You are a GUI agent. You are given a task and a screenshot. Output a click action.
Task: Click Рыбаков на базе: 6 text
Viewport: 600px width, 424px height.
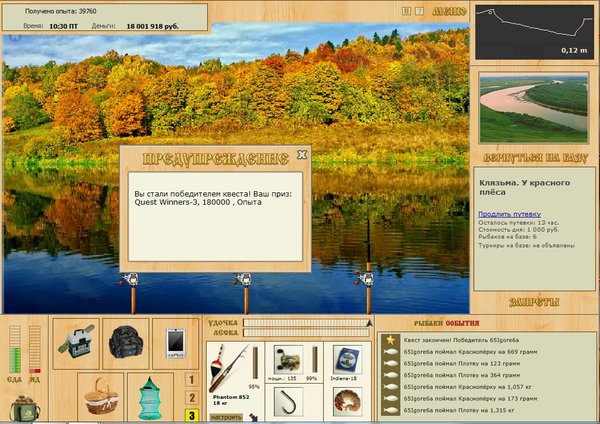click(x=507, y=237)
